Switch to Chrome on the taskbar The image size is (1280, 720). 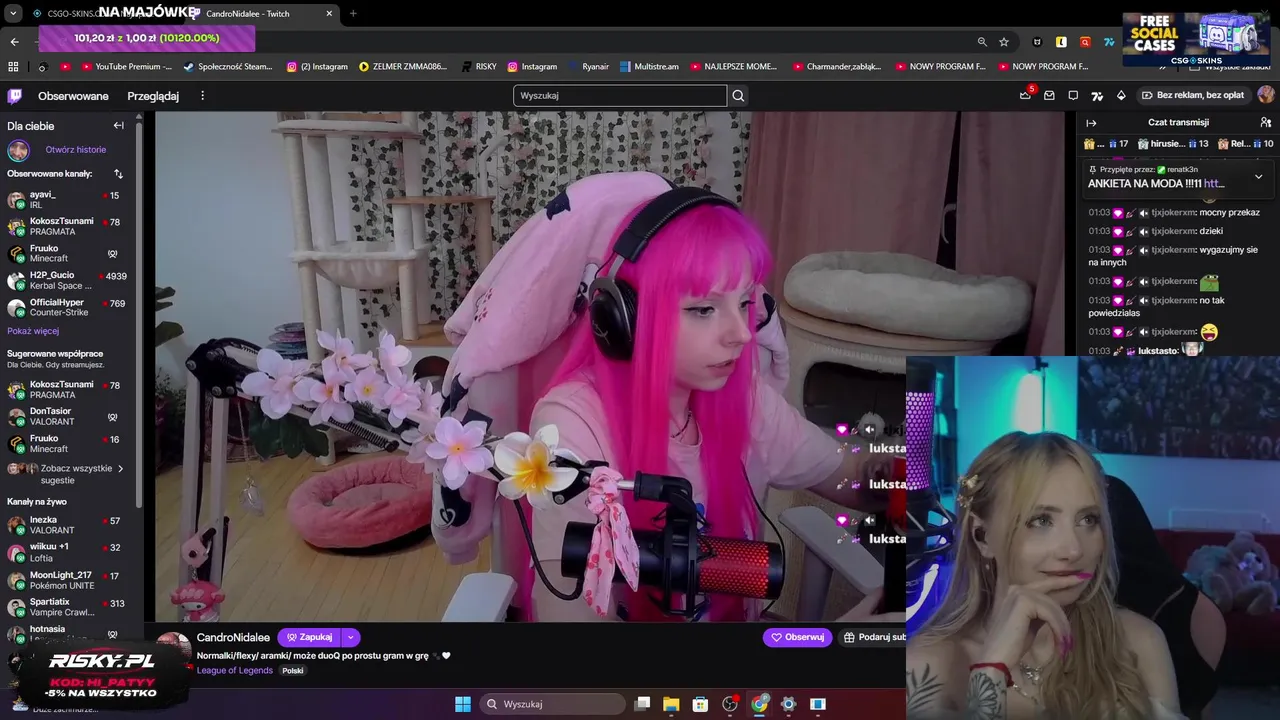click(760, 704)
